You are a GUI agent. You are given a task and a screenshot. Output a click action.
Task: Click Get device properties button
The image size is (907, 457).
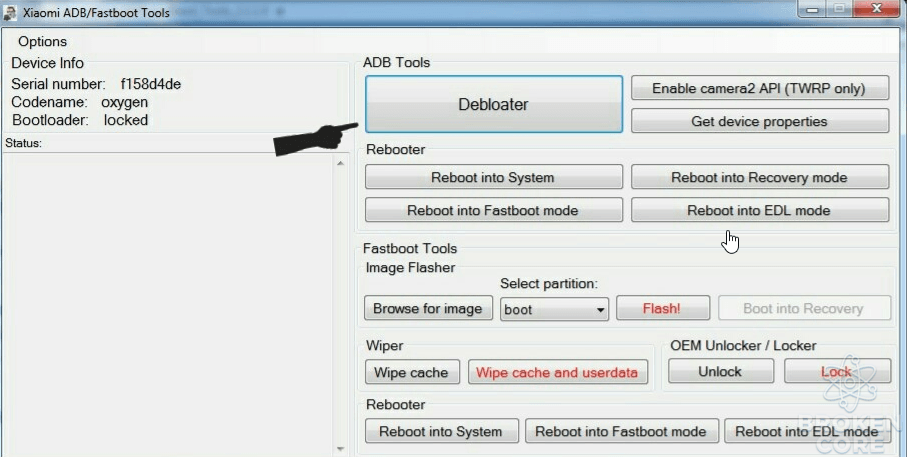(759, 121)
